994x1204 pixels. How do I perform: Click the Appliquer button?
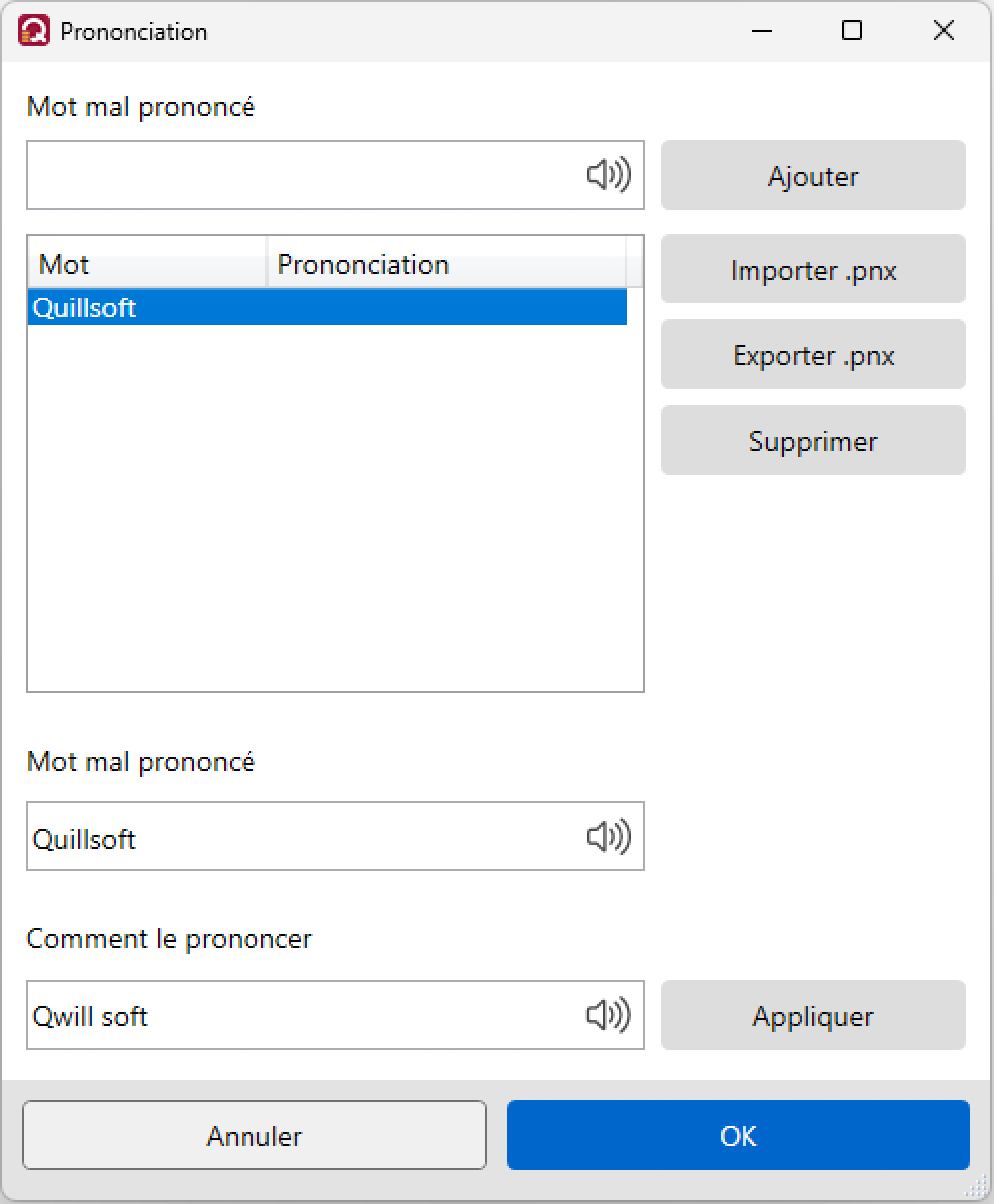point(812,1016)
